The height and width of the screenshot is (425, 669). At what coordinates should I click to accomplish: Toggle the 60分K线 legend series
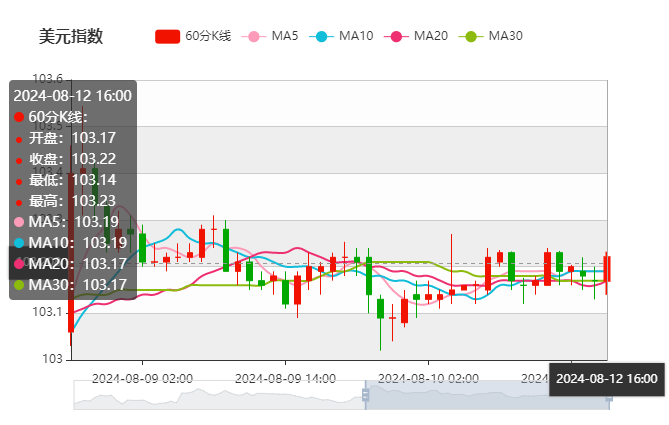click(193, 36)
